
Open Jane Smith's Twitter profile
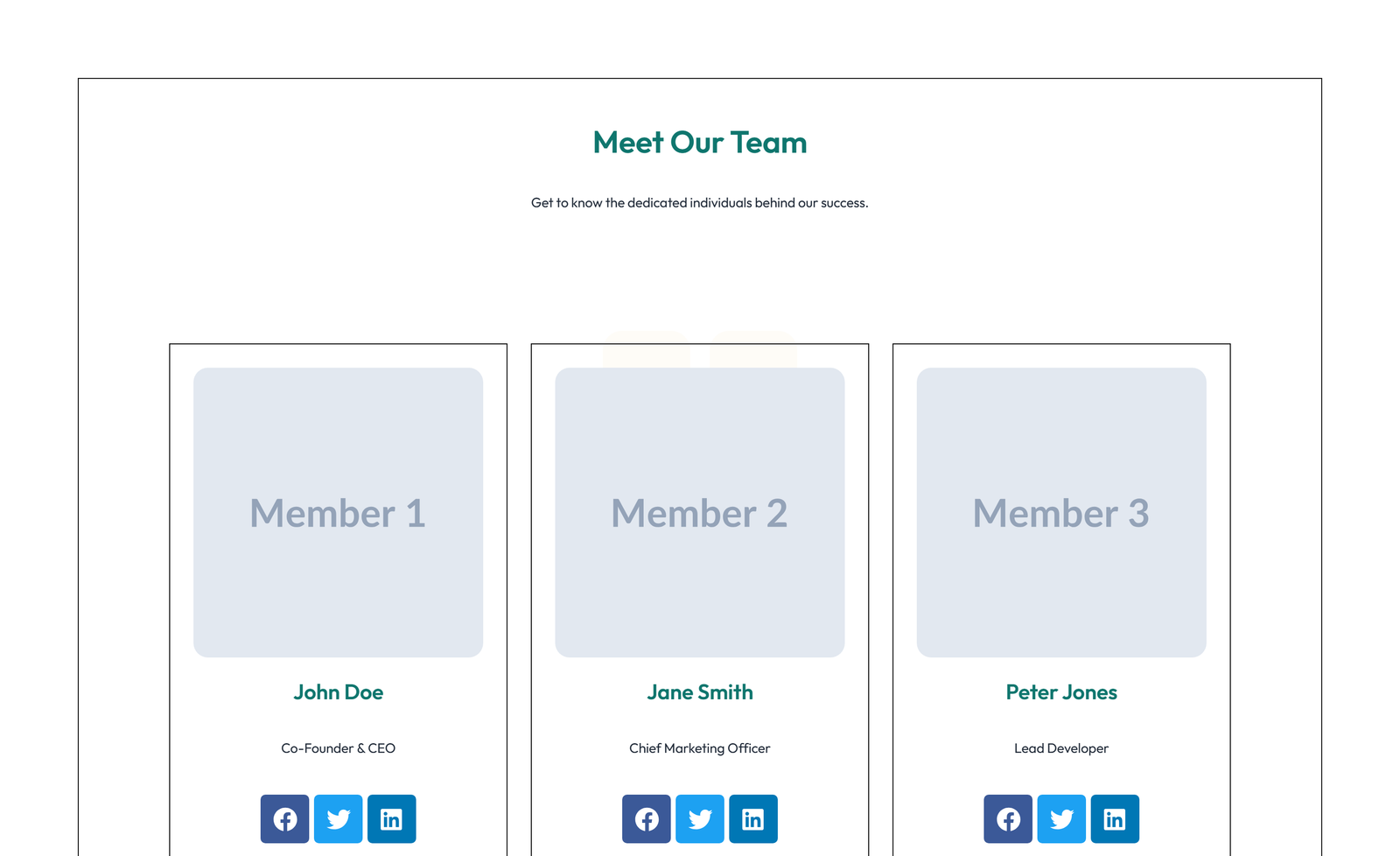(699, 818)
